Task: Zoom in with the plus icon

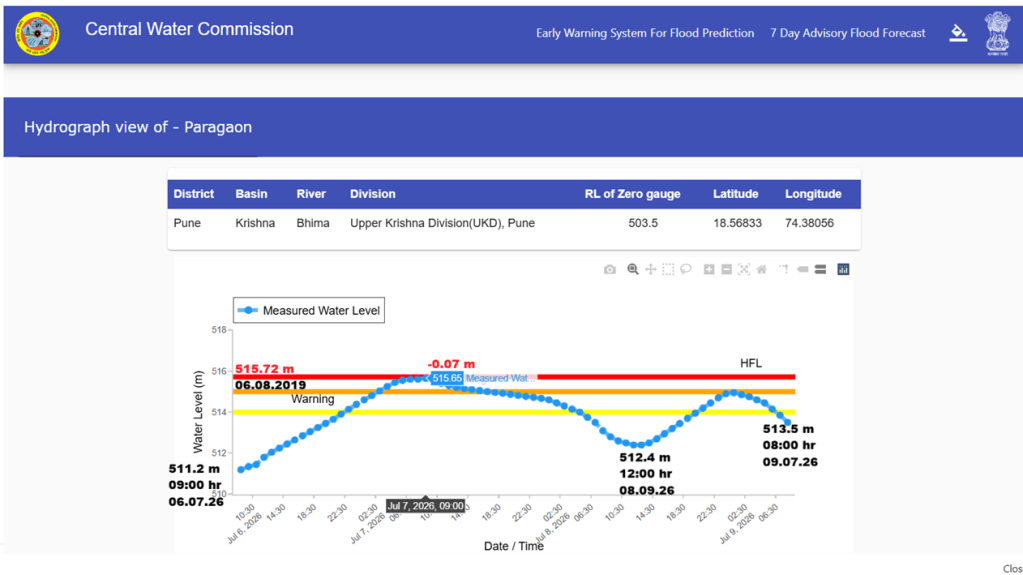Action: tap(709, 270)
